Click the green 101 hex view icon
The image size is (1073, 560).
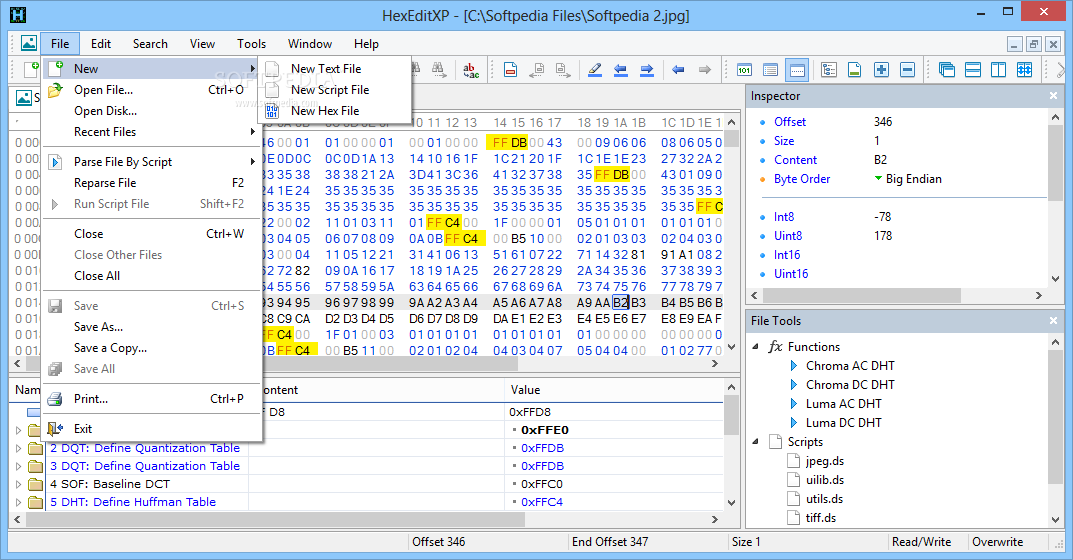(x=744, y=70)
